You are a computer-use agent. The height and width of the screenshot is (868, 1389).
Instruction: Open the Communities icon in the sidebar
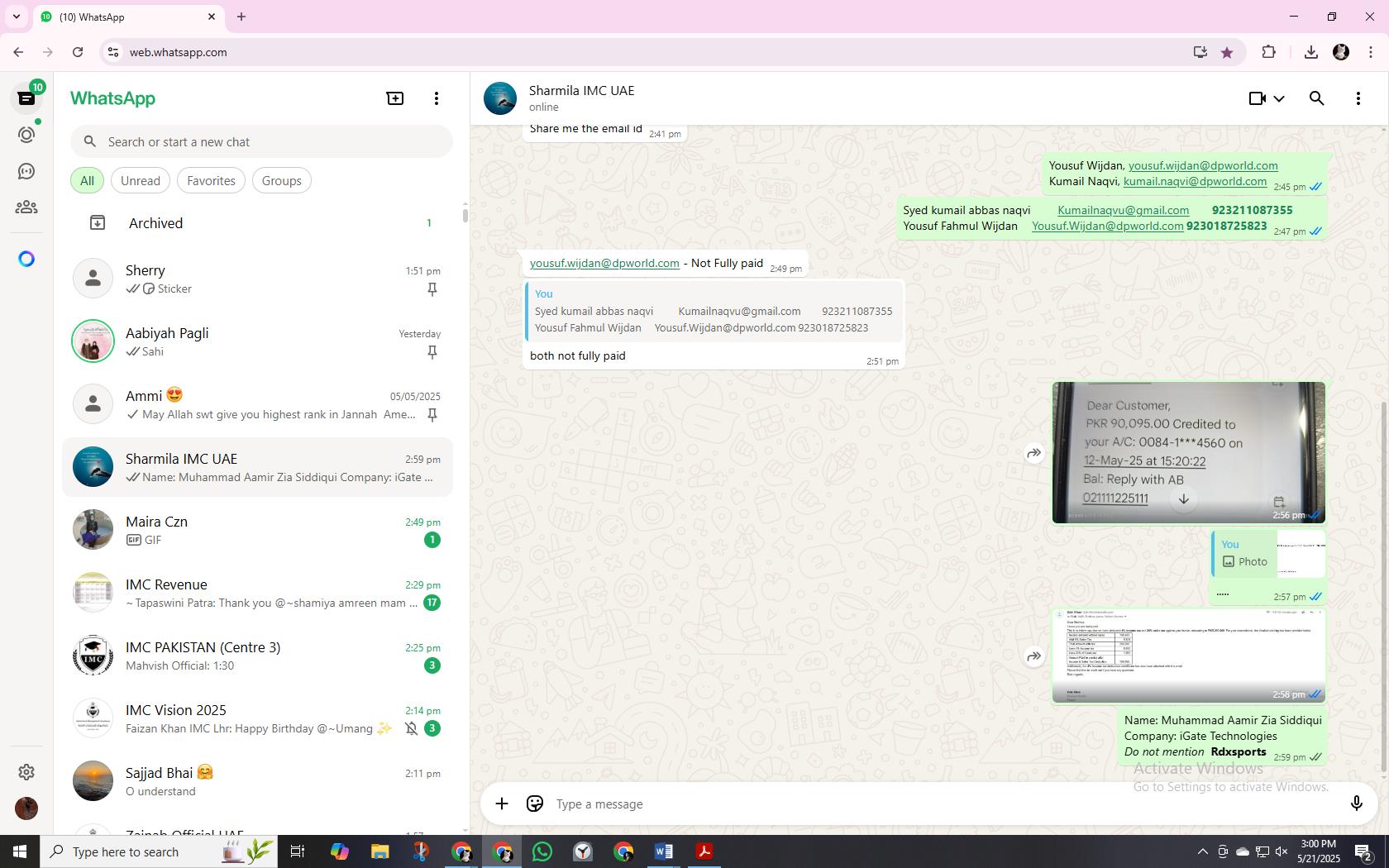click(26, 207)
